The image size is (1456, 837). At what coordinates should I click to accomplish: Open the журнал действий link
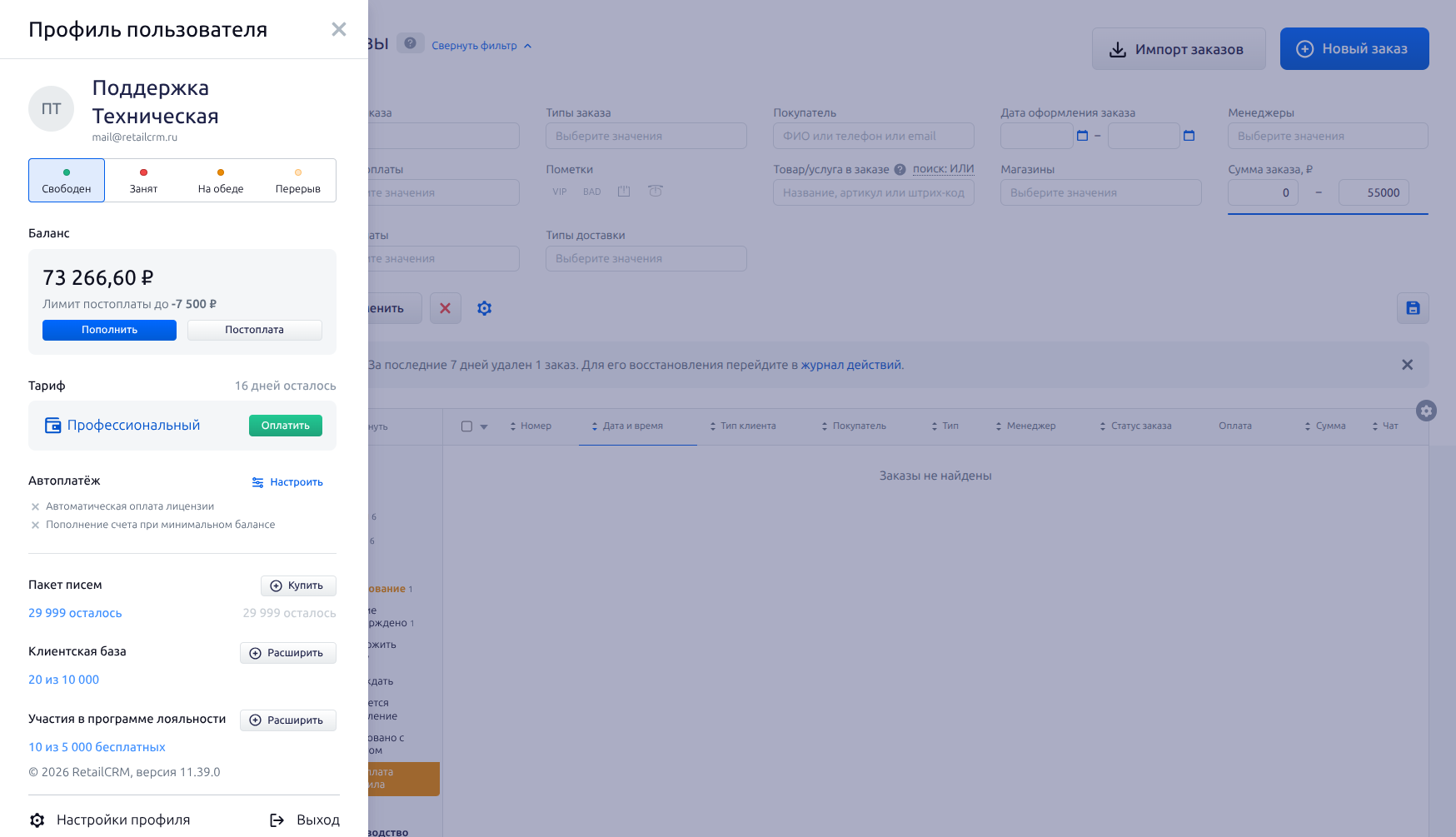click(x=851, y=365)
